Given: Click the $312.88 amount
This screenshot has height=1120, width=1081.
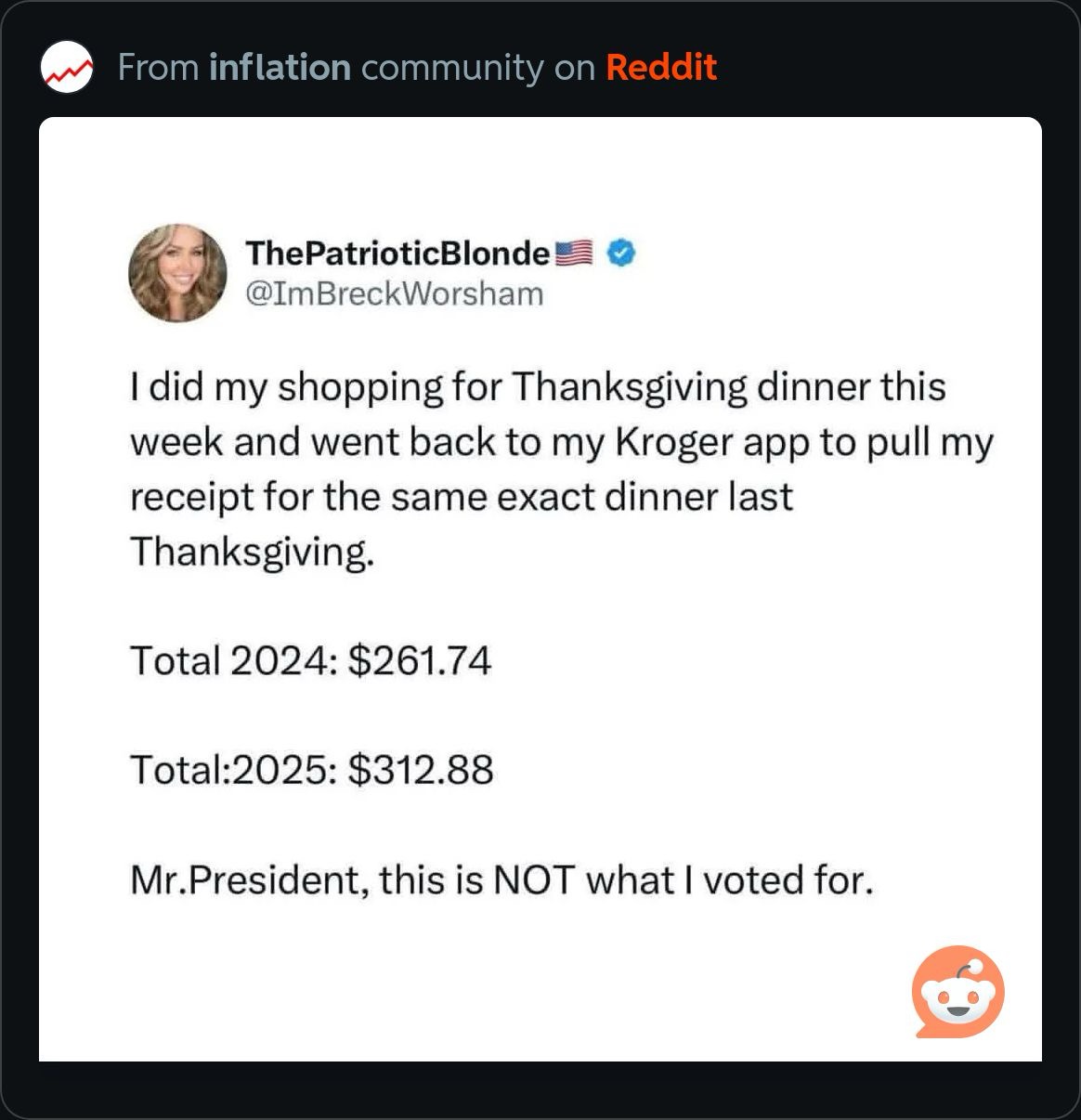Looking at the screenshot, I should point(421,770).
